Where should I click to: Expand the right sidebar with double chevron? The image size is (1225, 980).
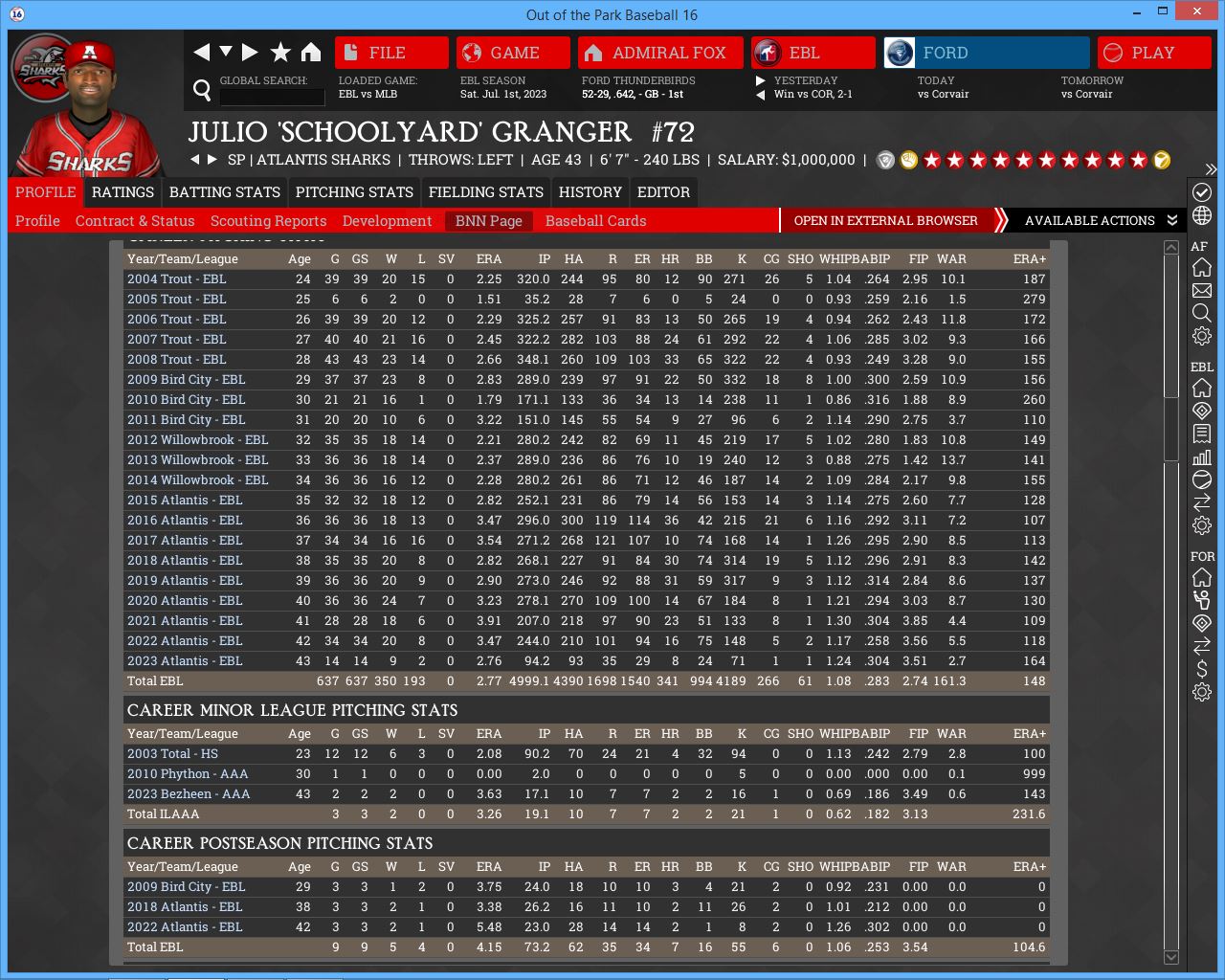[x=1211, y=169]
